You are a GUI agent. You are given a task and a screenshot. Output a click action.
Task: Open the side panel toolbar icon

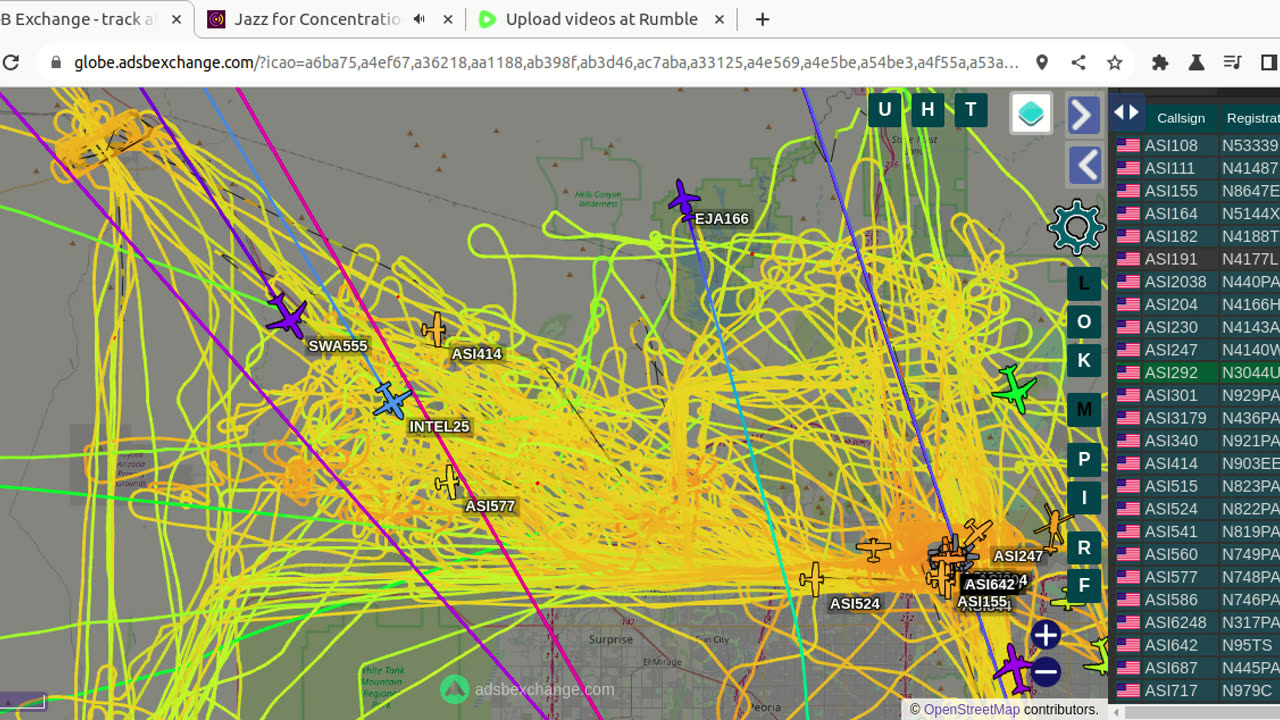pyautogui.click(x=1269, y=62)
